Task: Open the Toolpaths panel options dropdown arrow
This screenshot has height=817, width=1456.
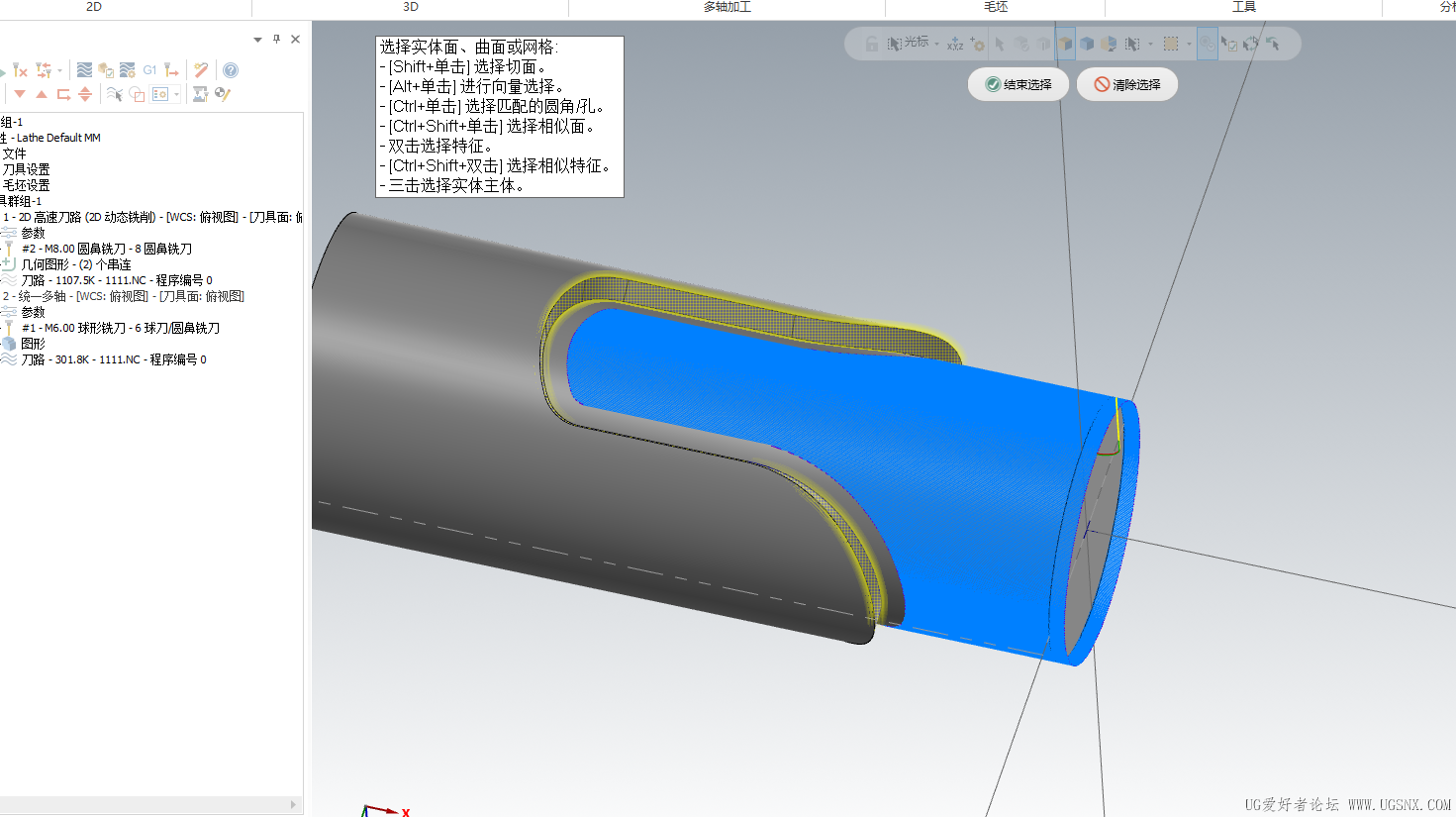Action: point(258,40)
